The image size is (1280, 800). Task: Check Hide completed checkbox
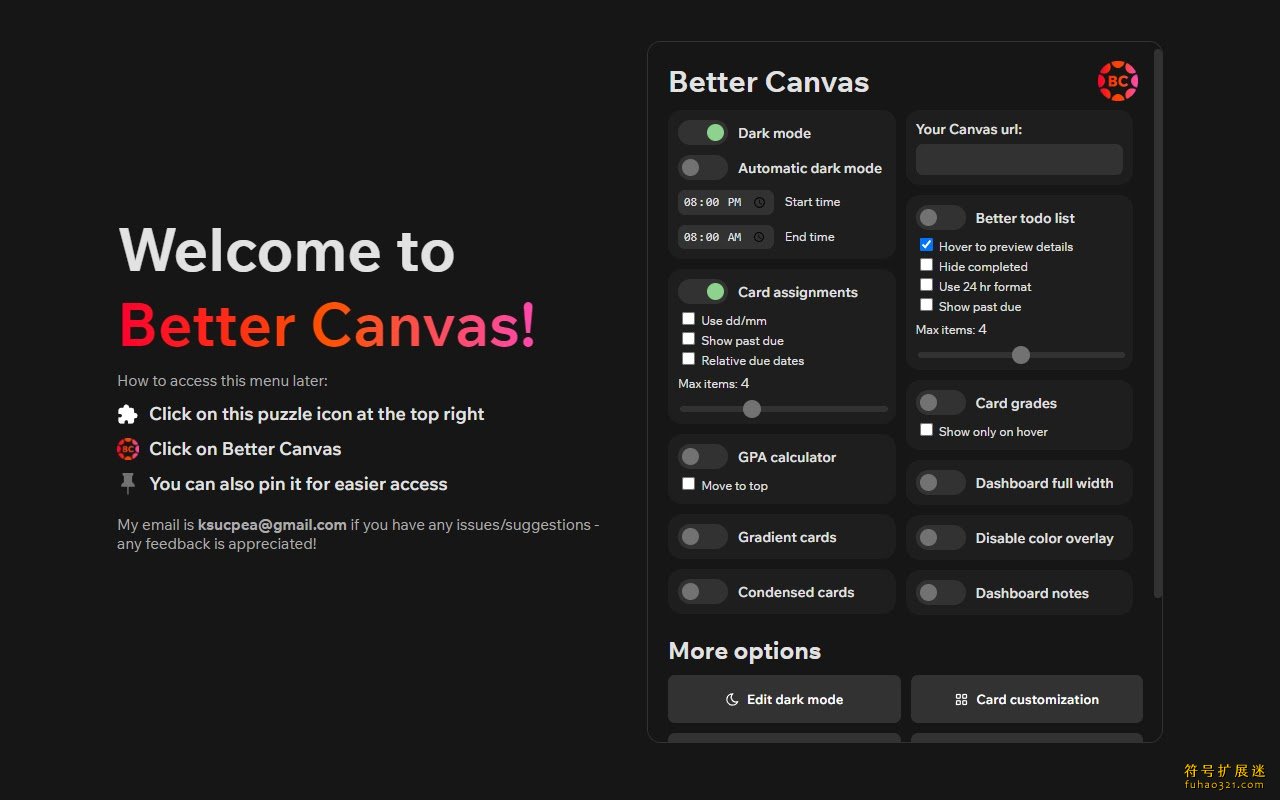point(926,265)
